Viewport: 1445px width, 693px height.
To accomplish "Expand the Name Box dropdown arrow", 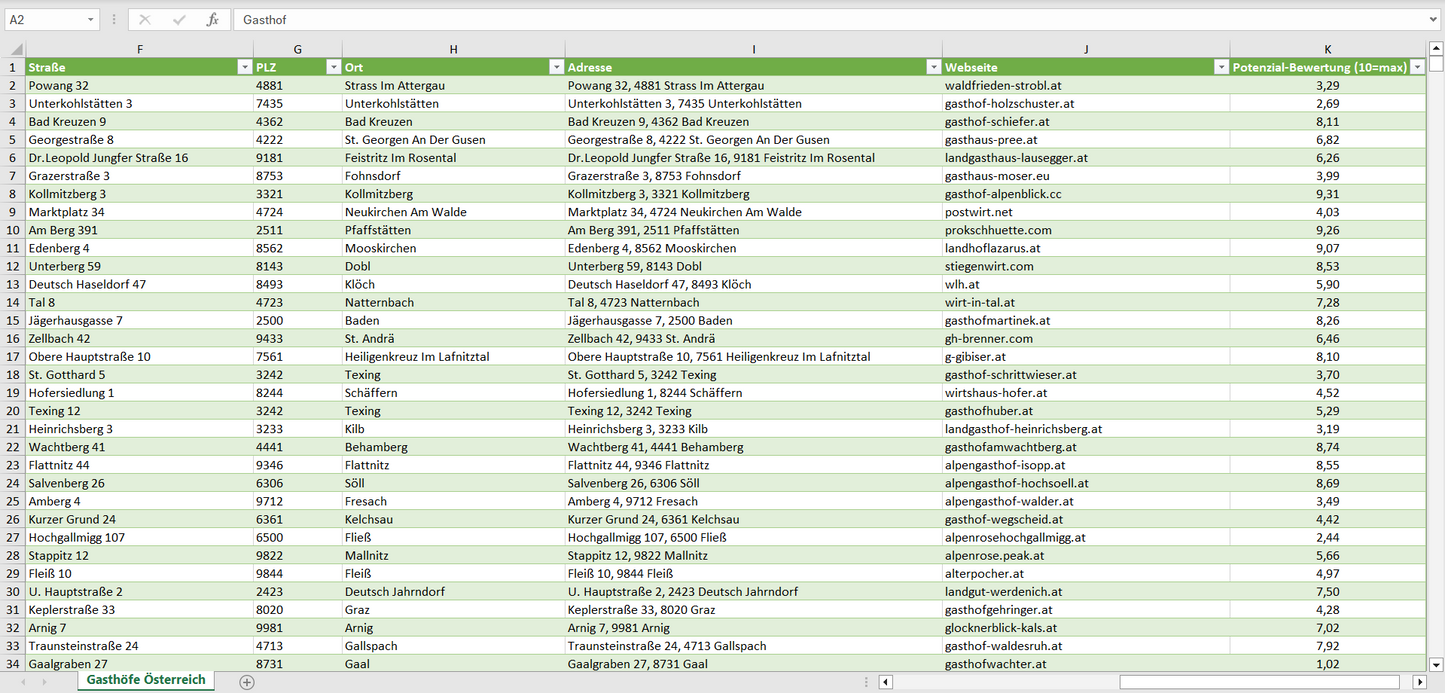I will tap(91, 20).
